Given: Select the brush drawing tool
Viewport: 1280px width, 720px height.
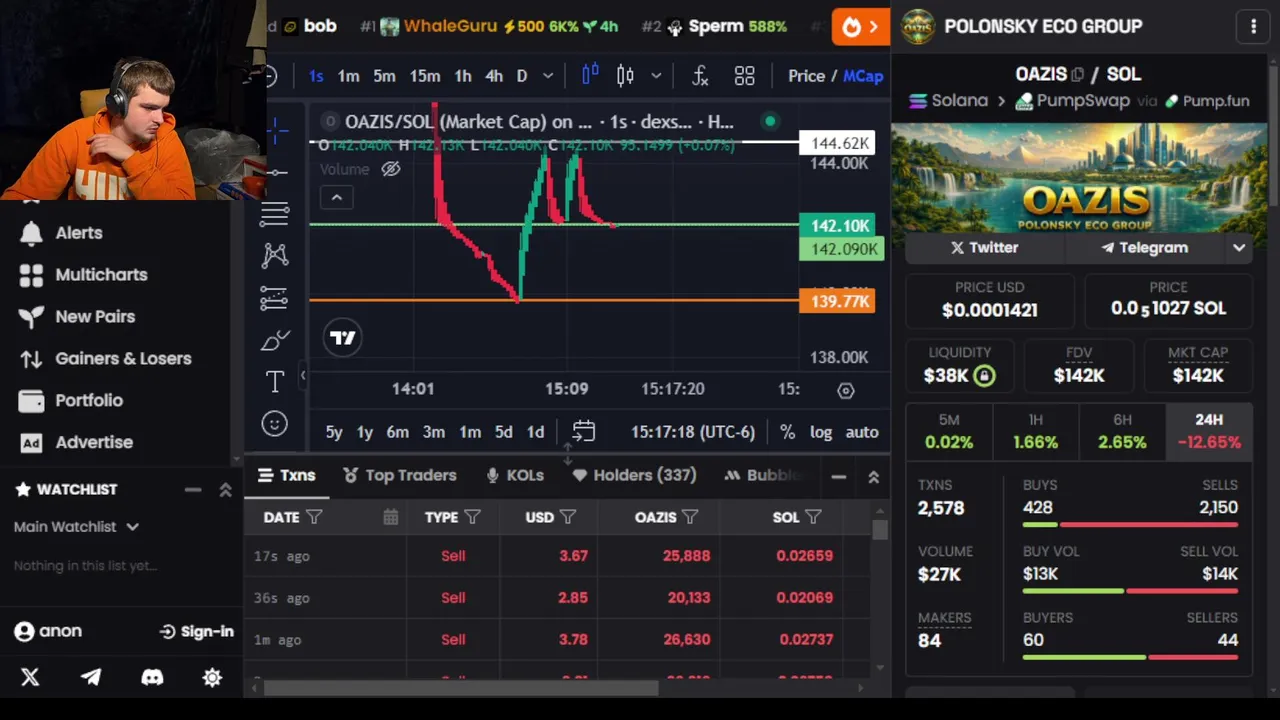Looking at the screenshot, I should pos(275,340).
